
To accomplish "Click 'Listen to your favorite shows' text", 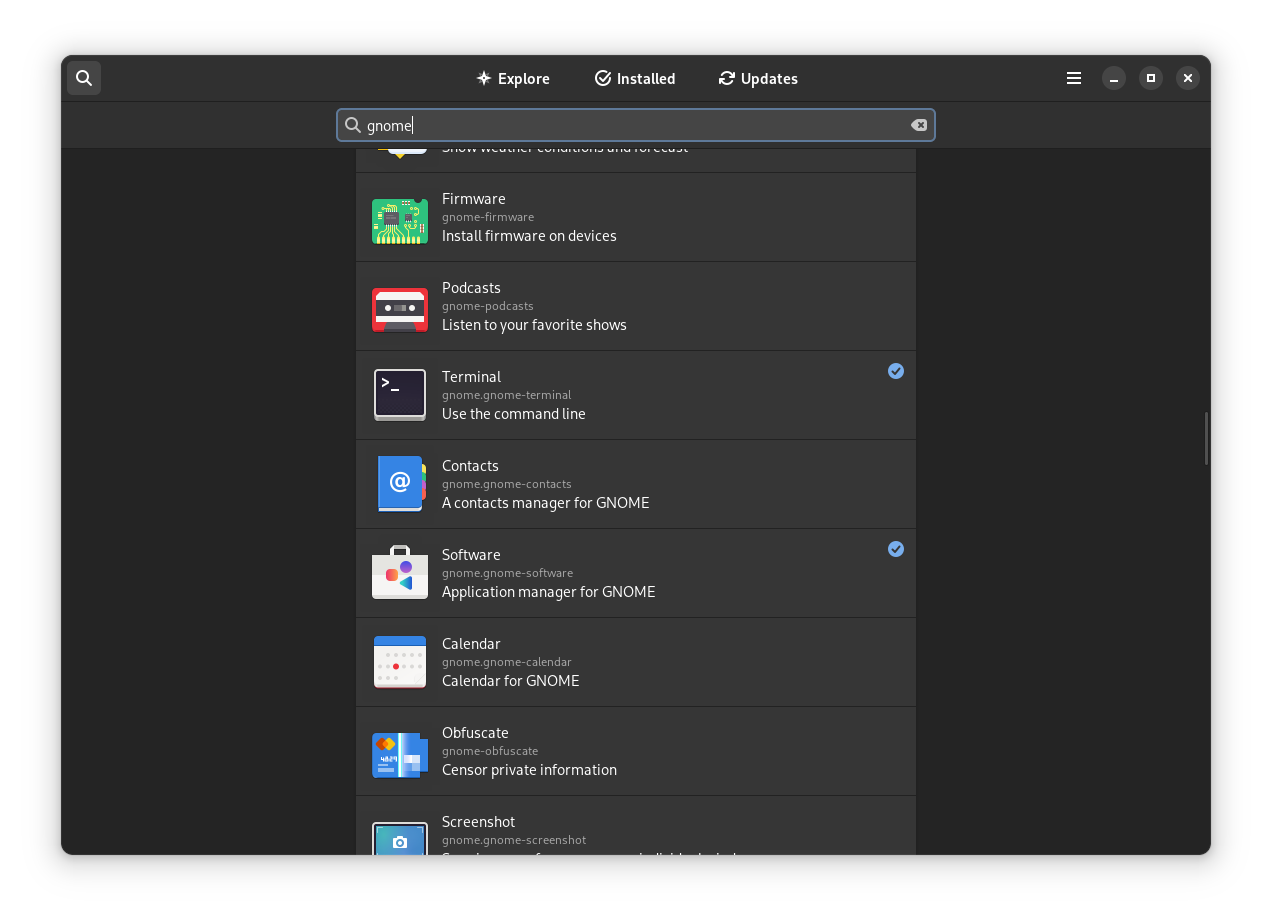I will 534,325.
